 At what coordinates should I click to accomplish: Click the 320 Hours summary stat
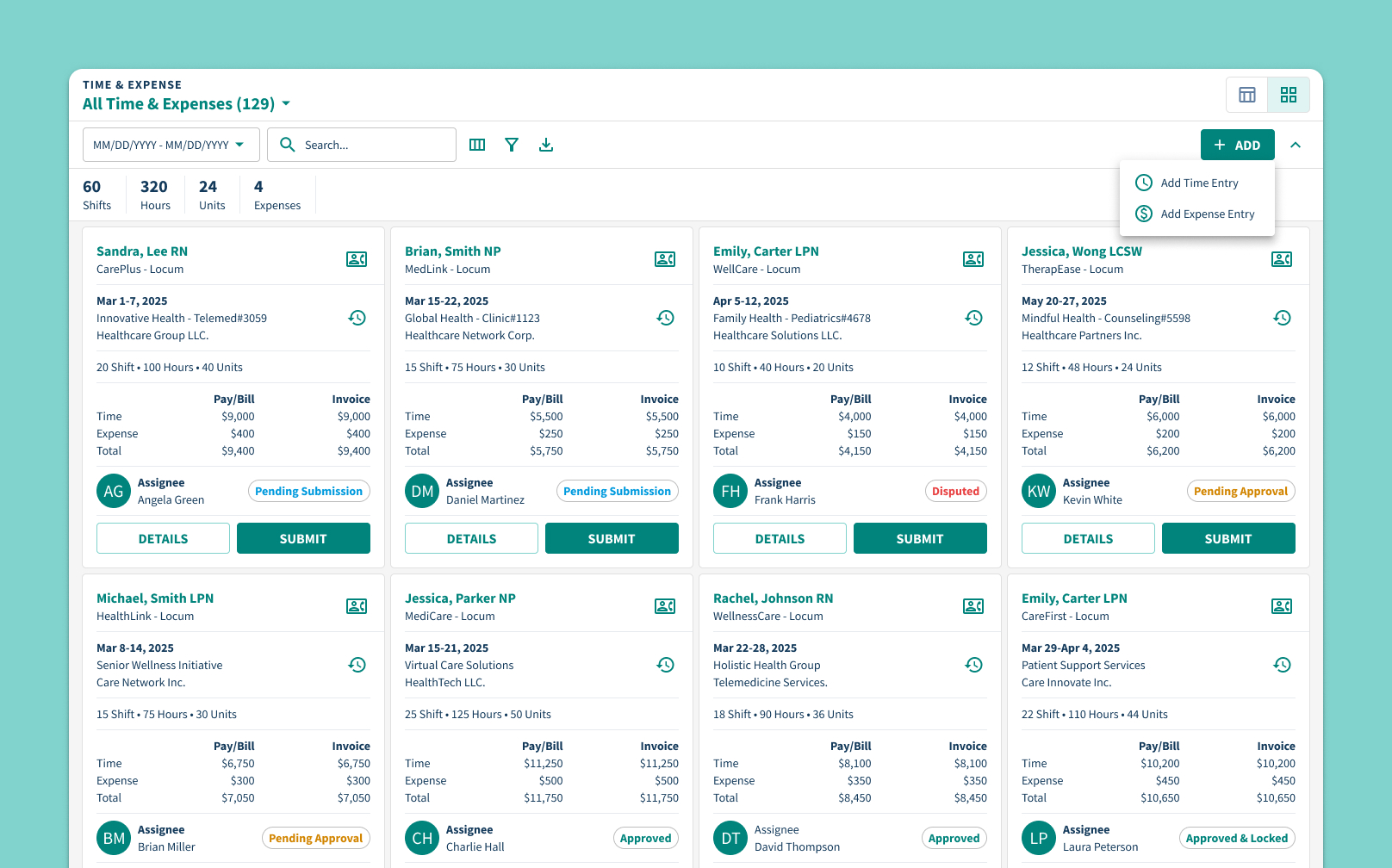point(155,195)
